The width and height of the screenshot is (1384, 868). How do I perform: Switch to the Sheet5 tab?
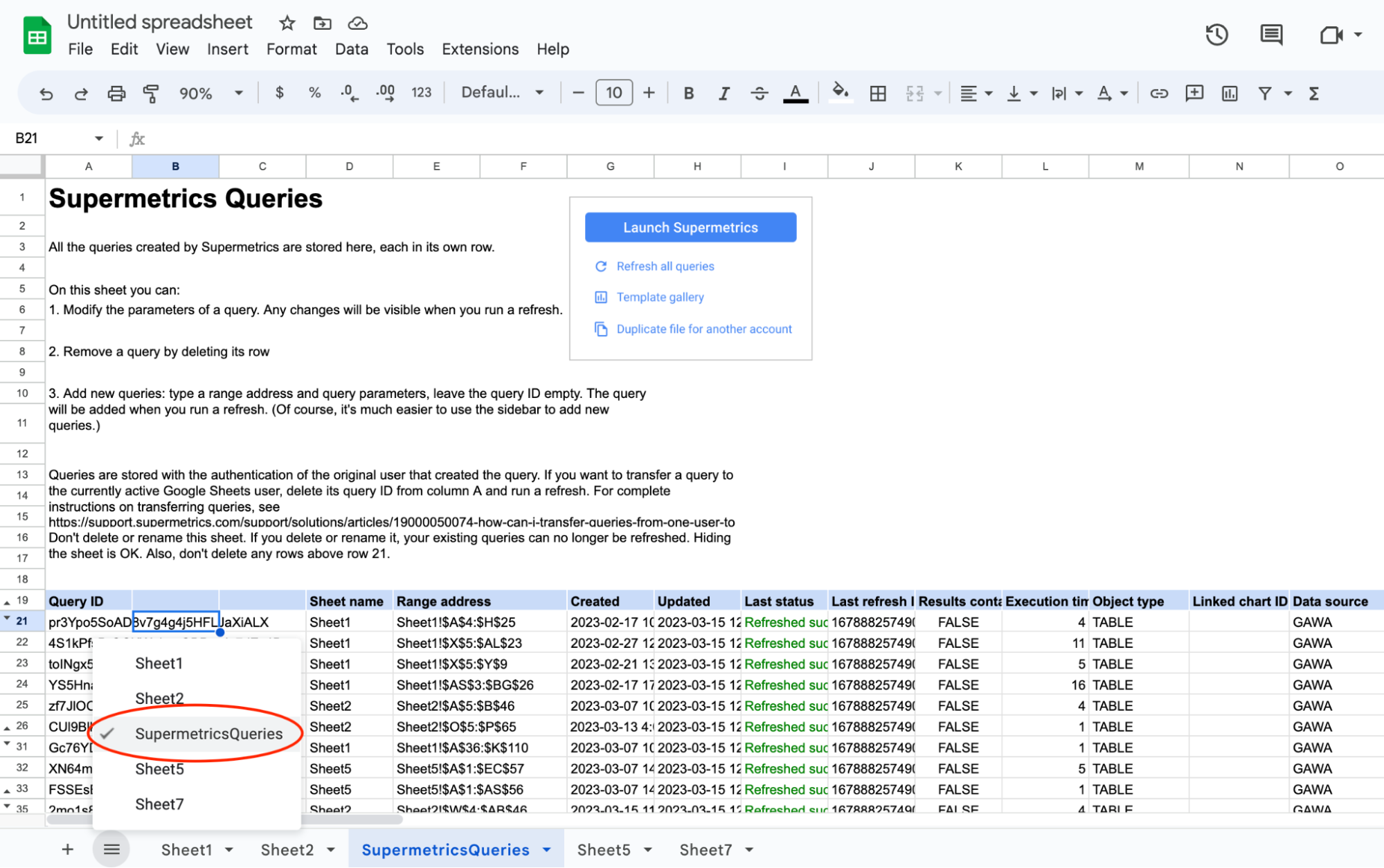(x=603, y=849)
